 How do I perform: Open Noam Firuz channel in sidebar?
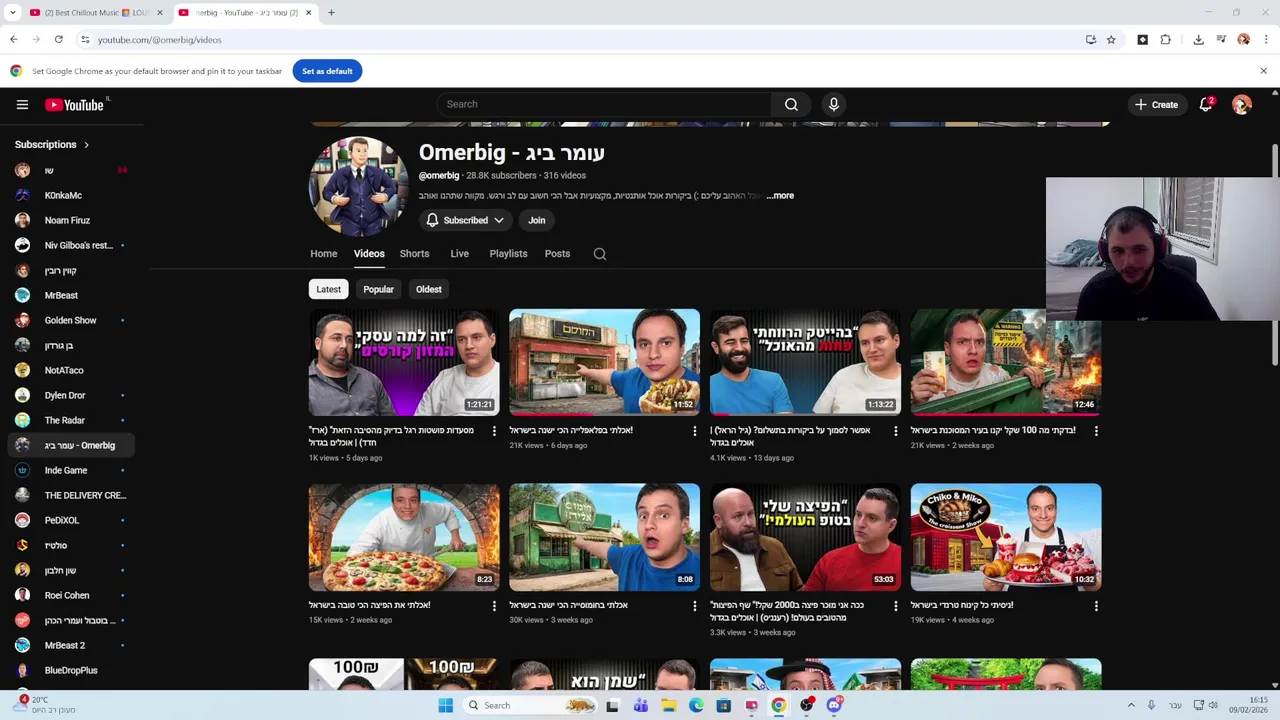click(x=70, y=221)
